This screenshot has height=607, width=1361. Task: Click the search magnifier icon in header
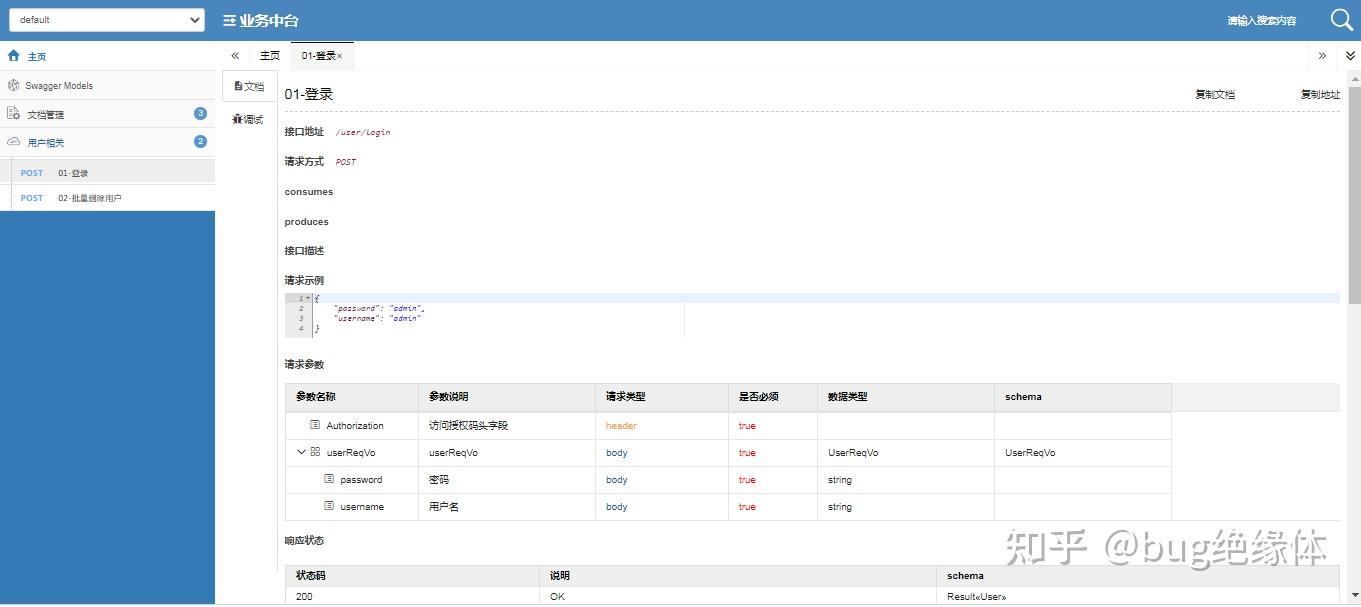pos(1340,19)
